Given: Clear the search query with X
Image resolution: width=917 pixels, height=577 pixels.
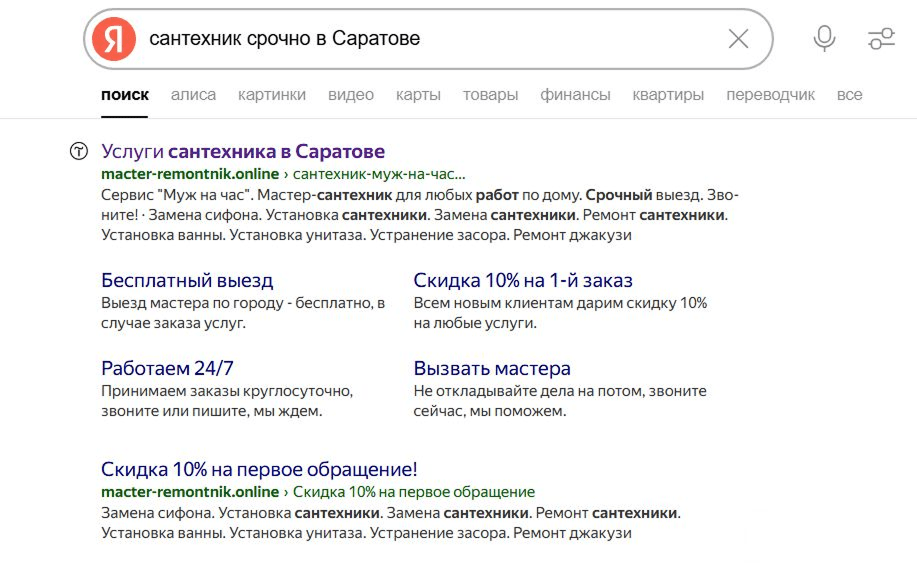Looking at the screenshot, I should (x=738, y=39).
